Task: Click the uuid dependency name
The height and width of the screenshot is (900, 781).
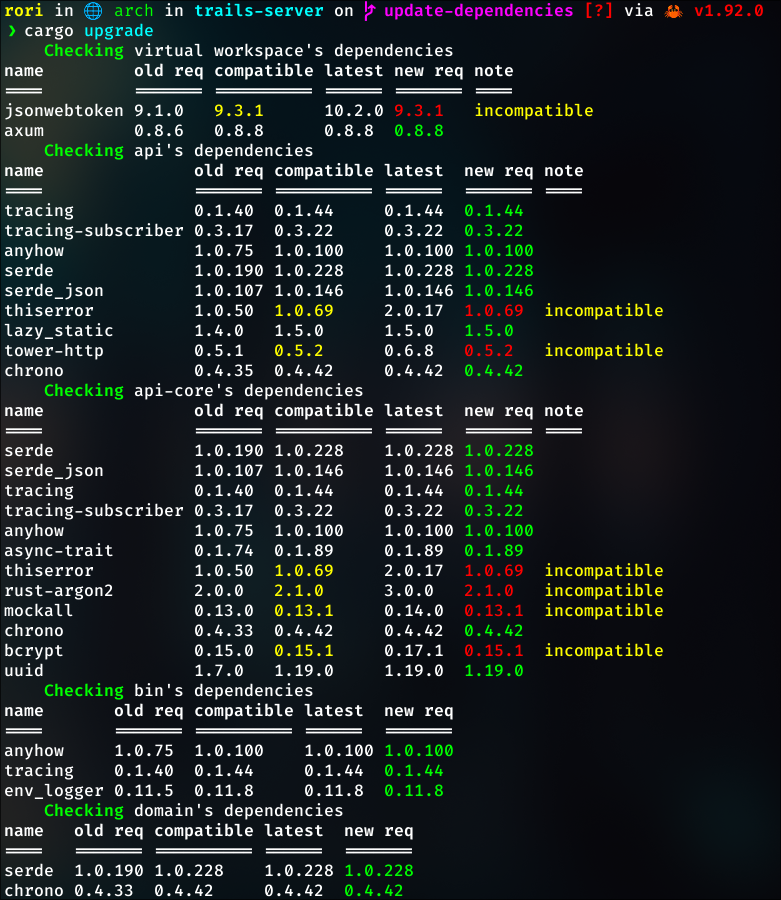Action: click(24, 671)
